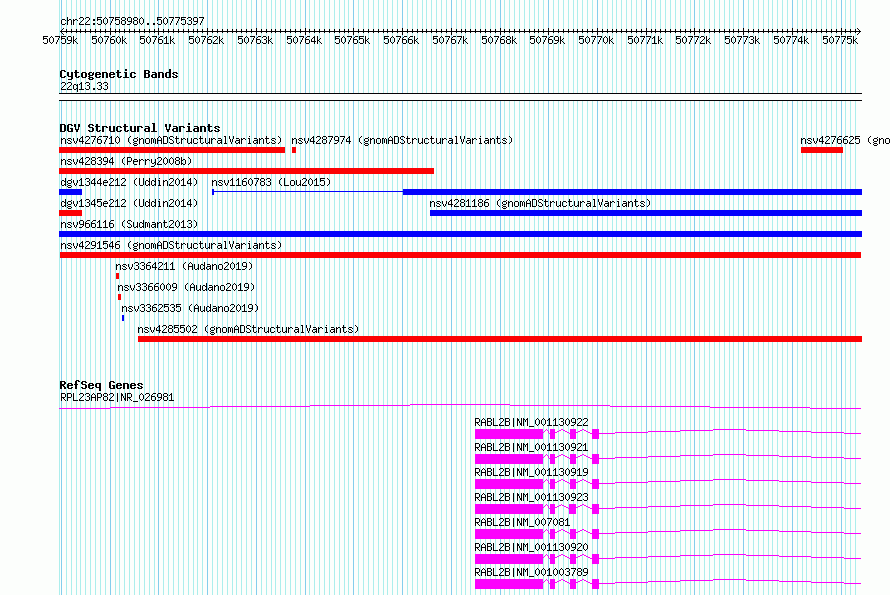Screen dimensions: 890x595
Task: Click the large exon block of NM_001130919
Action: (509, 484)
